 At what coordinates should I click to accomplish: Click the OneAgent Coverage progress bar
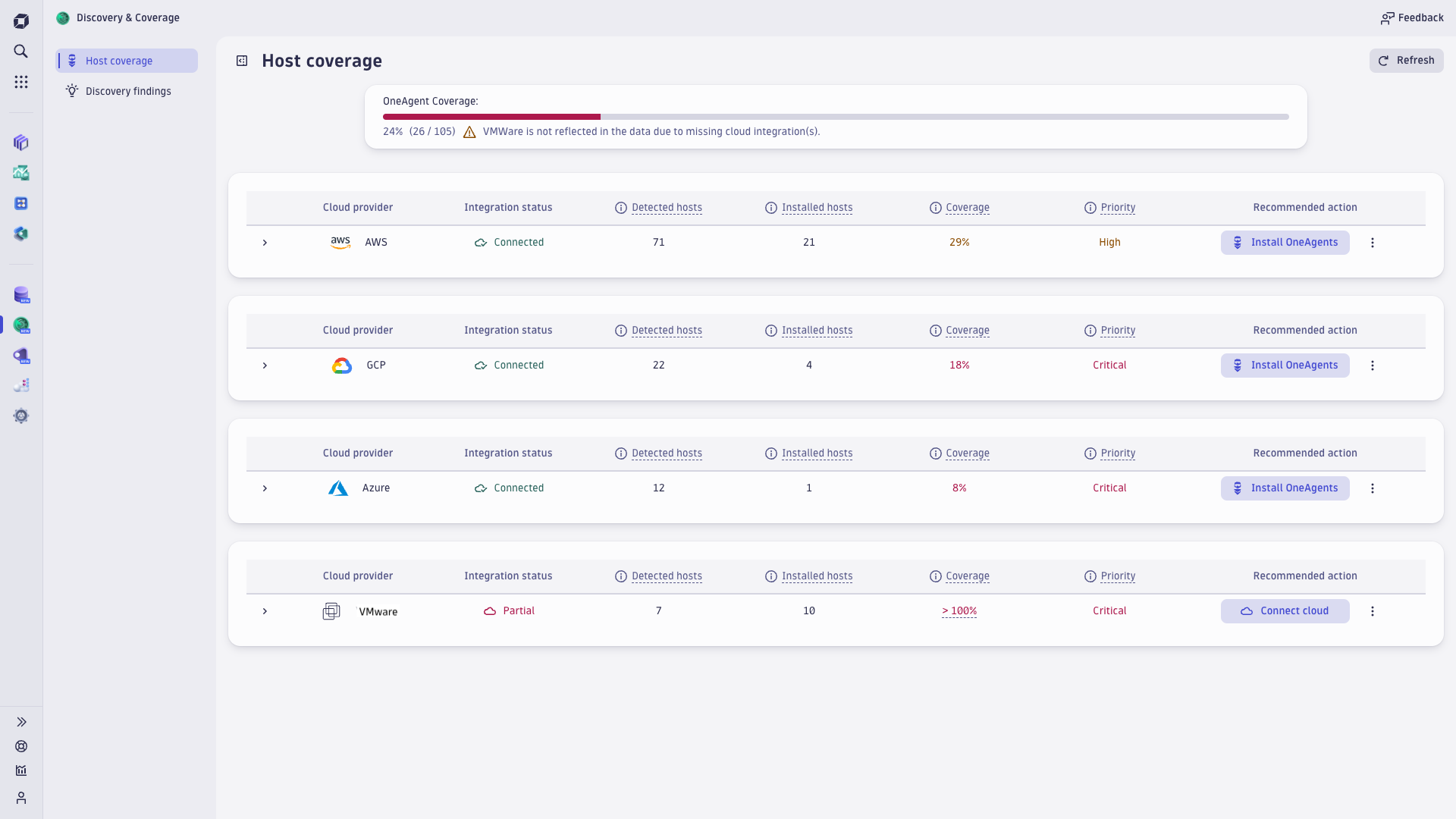pos(834,117)
